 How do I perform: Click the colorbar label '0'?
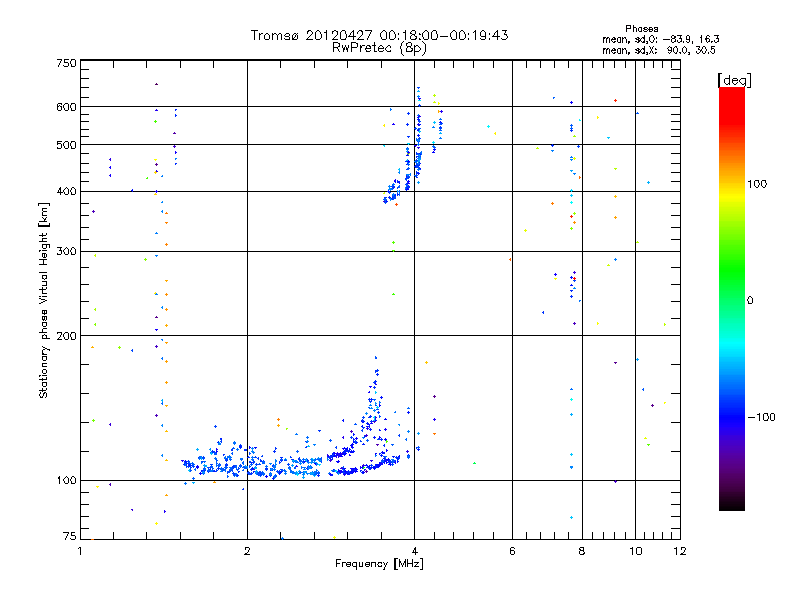pos(750,300)
